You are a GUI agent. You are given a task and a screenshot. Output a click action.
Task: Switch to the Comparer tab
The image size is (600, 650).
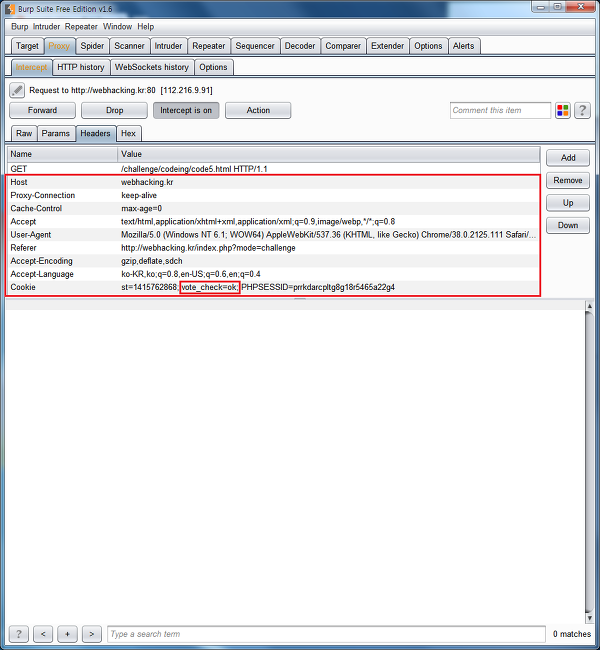pos(343,46)
